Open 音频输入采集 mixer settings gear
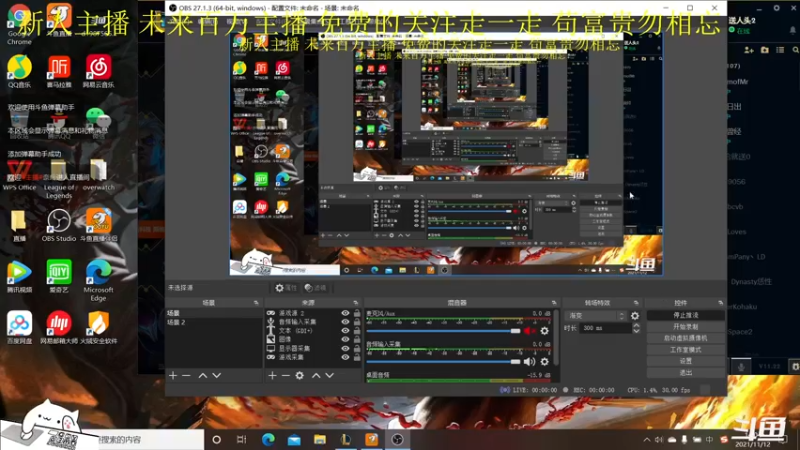Image resolution: width=800 pixels, height=450 pixels. 544,362
